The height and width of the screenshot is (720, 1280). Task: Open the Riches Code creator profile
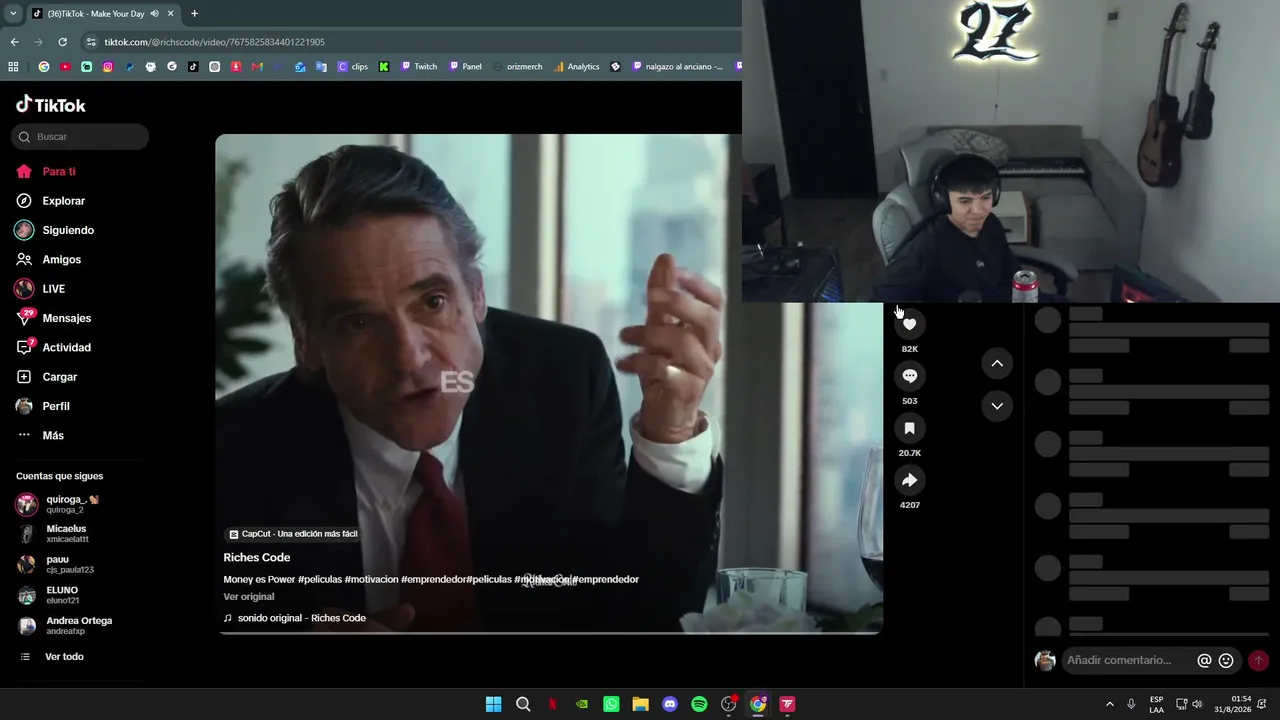pyautogui.click(x=257, y=558)
